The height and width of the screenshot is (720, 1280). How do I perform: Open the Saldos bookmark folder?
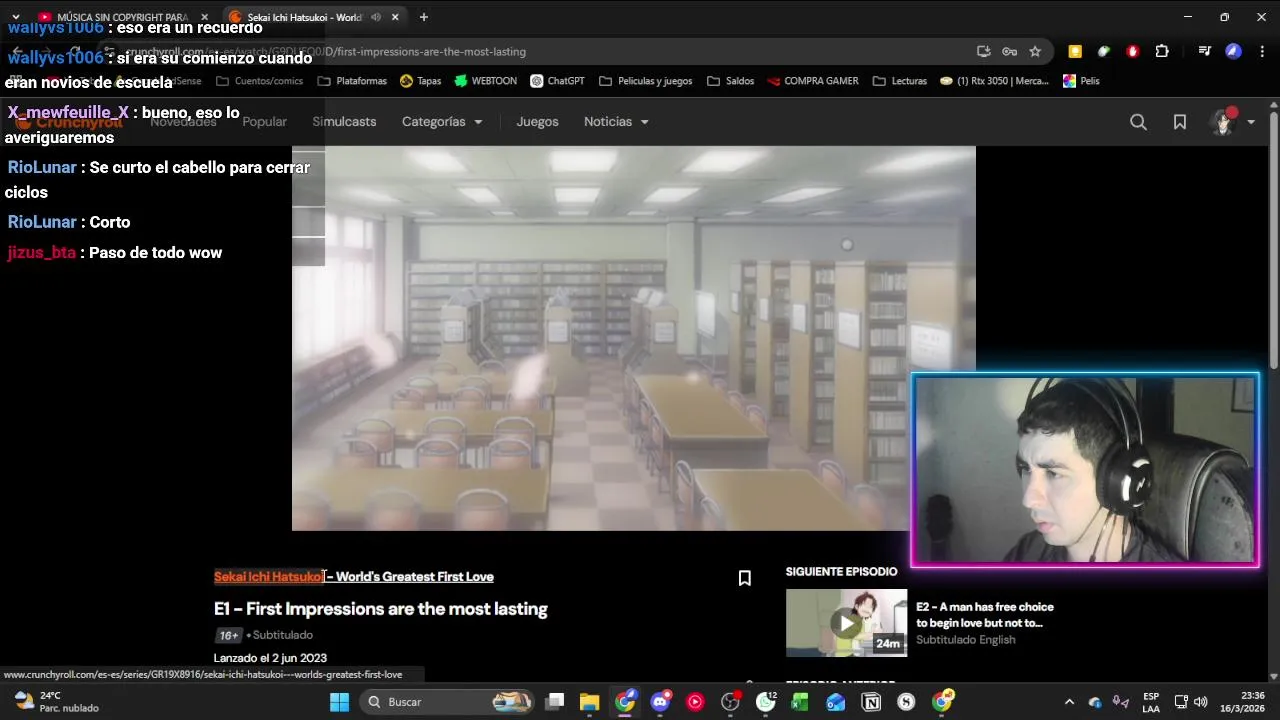coord(730,81)
